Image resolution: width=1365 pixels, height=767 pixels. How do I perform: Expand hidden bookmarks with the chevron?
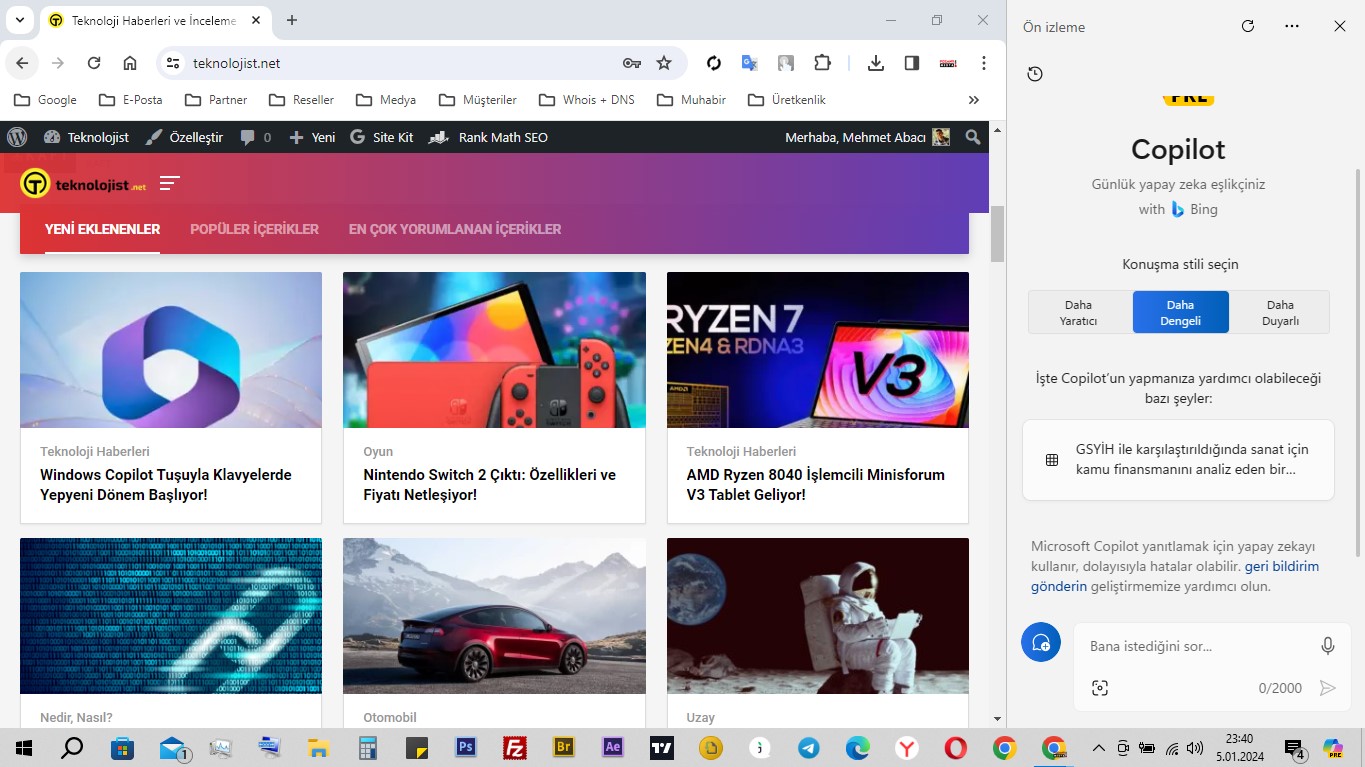tap(973, 99)
